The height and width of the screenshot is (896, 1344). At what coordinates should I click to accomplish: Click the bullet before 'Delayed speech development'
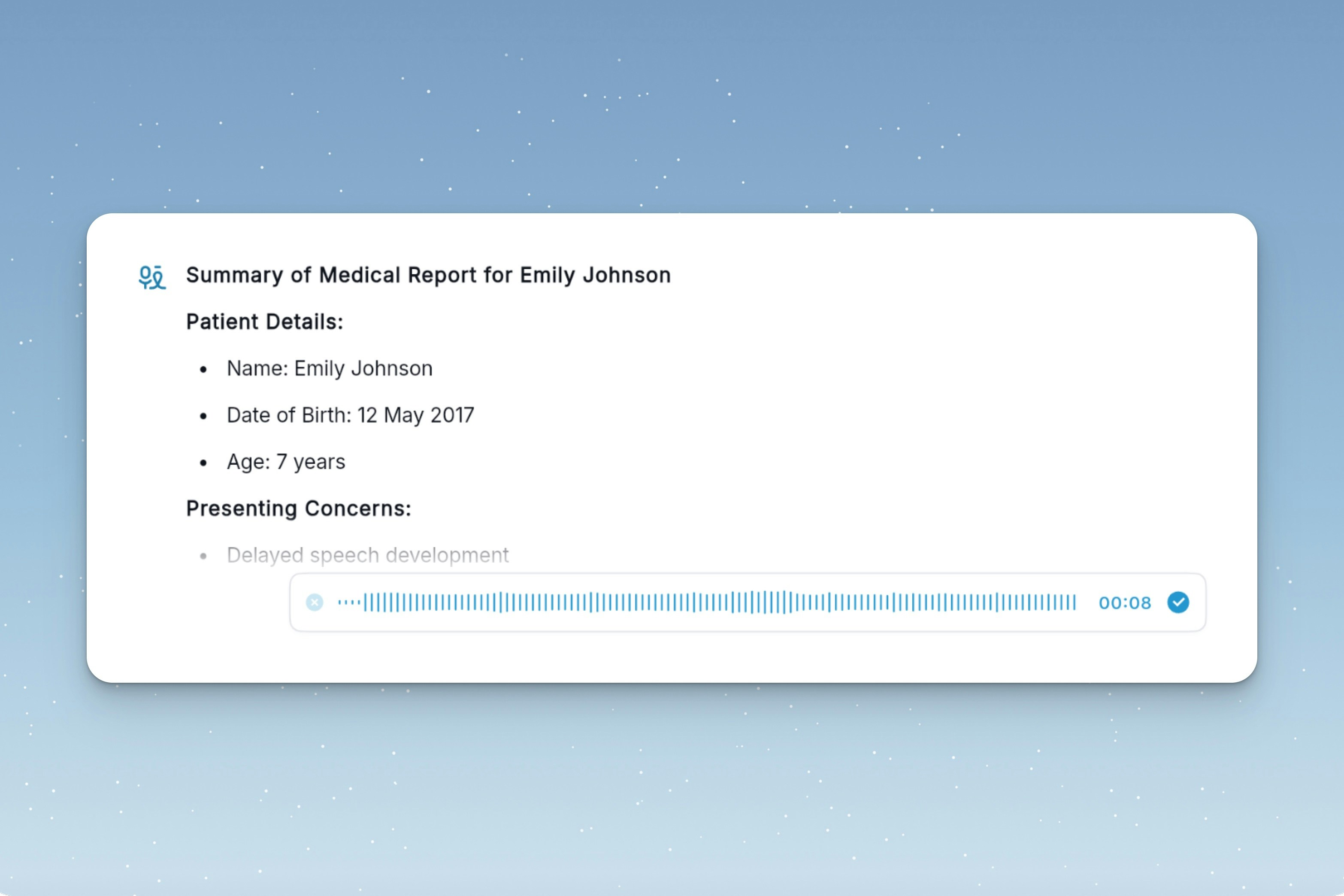[203, 556]
